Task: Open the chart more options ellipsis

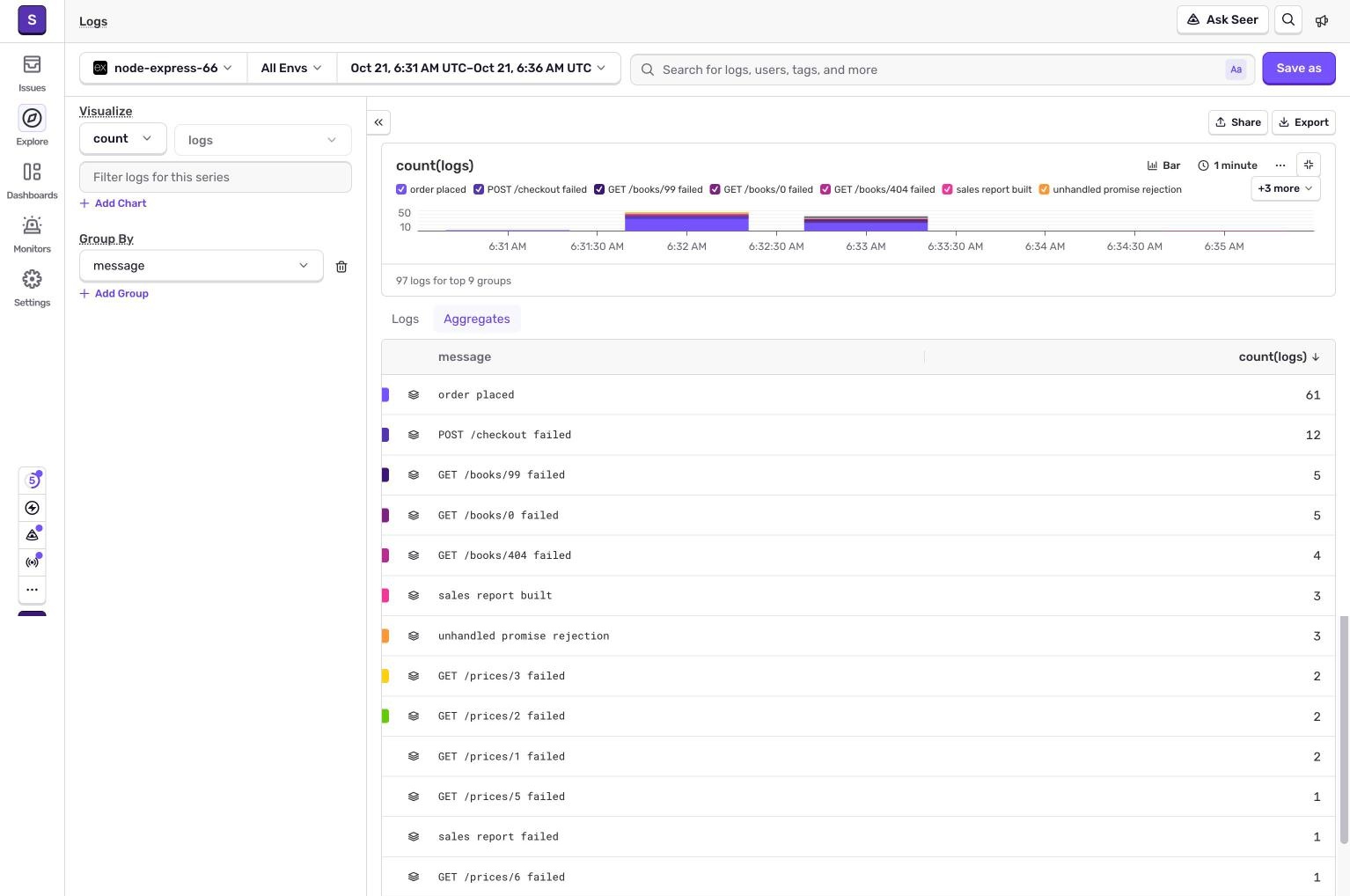Action: [1280, 165]
